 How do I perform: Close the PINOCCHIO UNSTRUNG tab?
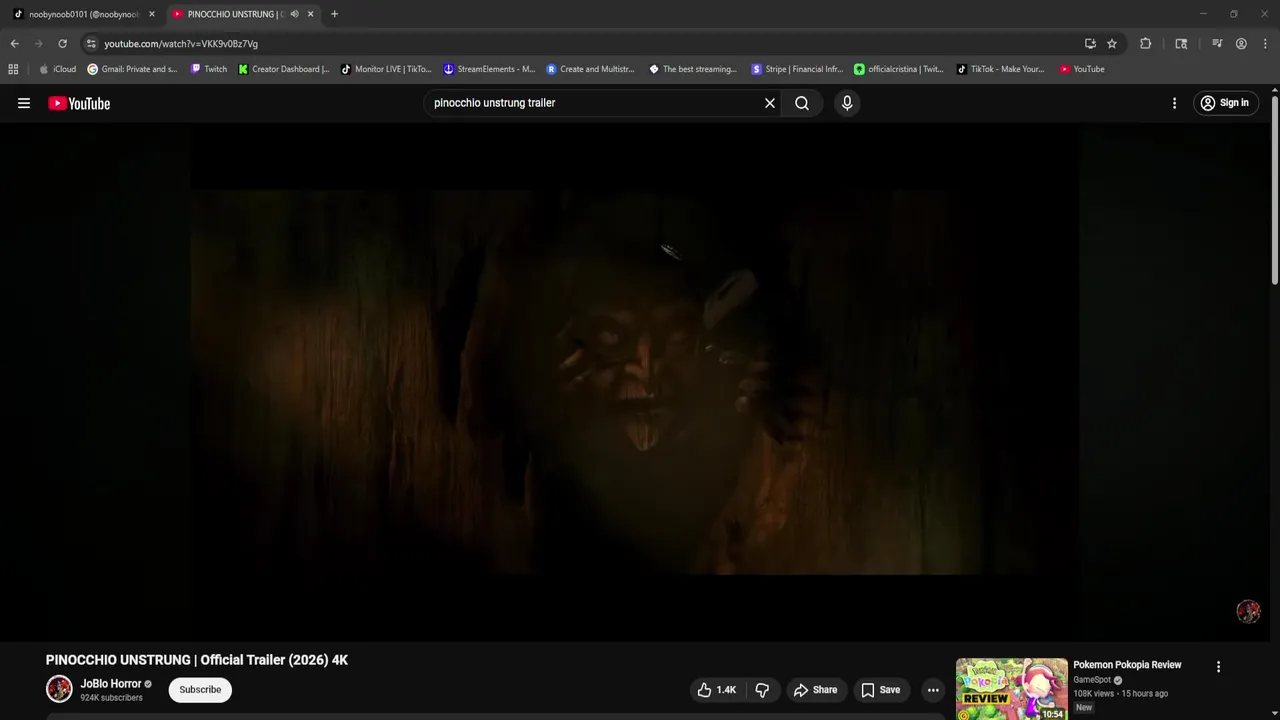pyautogui.click(x=310, y=14)
